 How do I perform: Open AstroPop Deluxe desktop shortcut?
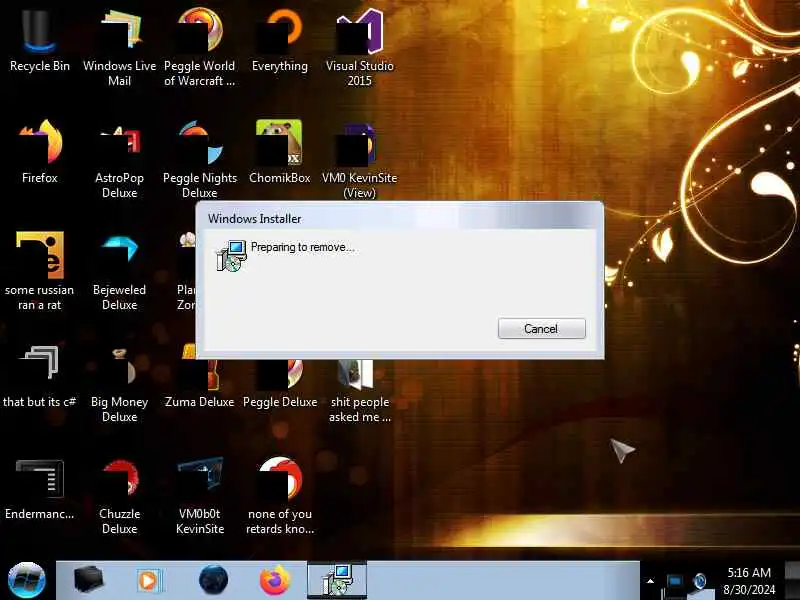[119, 160]
